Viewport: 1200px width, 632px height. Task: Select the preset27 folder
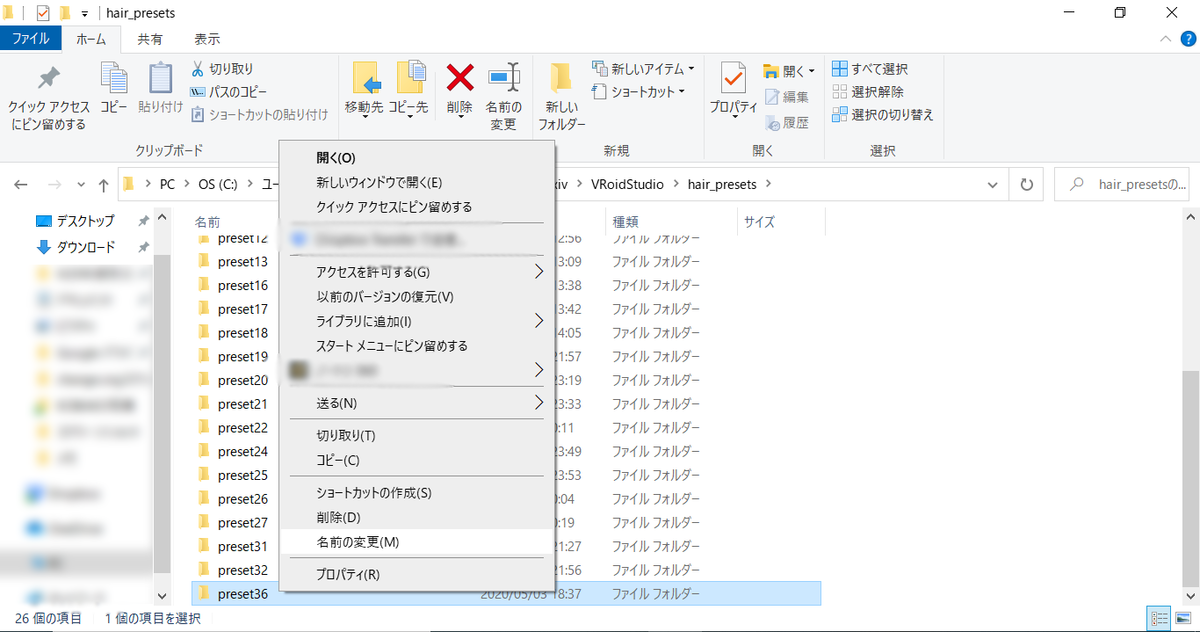(x=242, y=523)
